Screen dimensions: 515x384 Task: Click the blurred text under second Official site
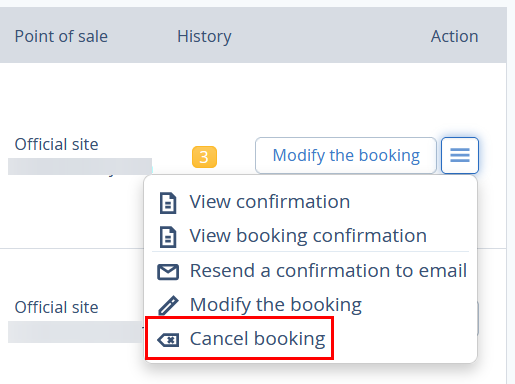76,332
